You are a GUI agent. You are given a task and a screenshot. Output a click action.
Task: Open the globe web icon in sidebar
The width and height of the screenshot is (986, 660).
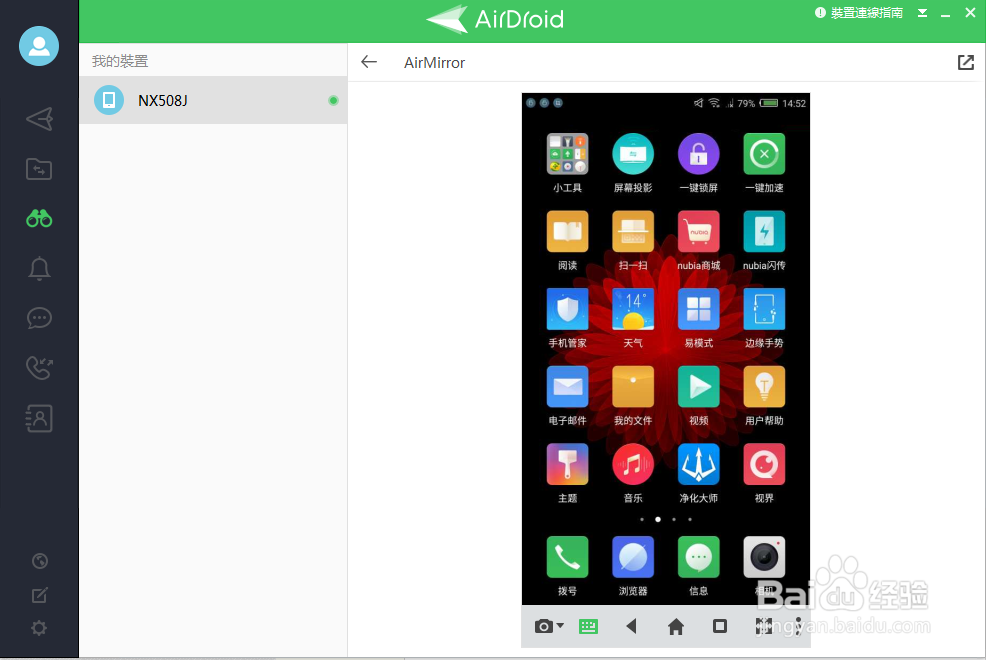tap(40, 561)
